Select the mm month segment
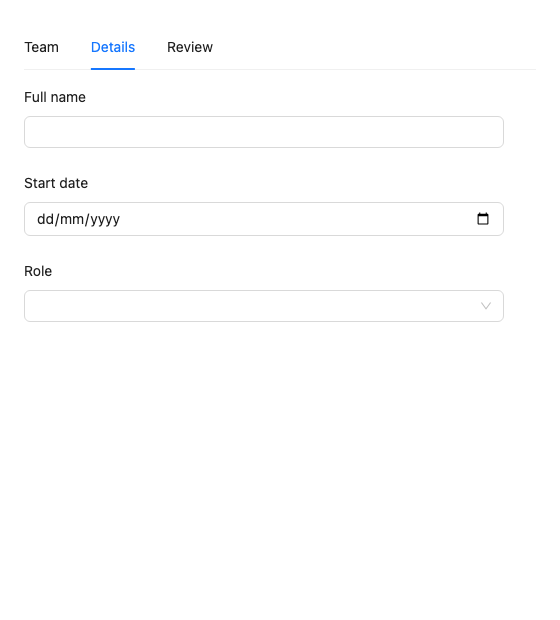The width and height of the screenshot is (560, 620). (72, 219)
